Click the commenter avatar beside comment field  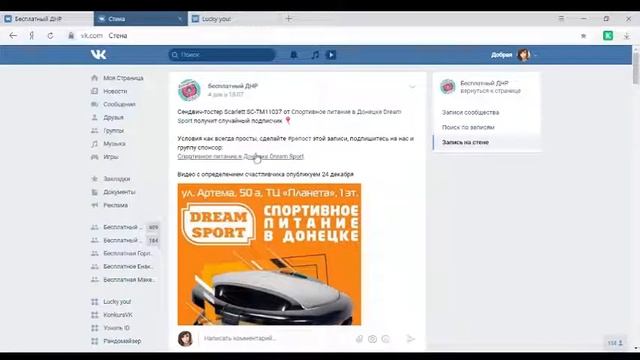(185, 339)
